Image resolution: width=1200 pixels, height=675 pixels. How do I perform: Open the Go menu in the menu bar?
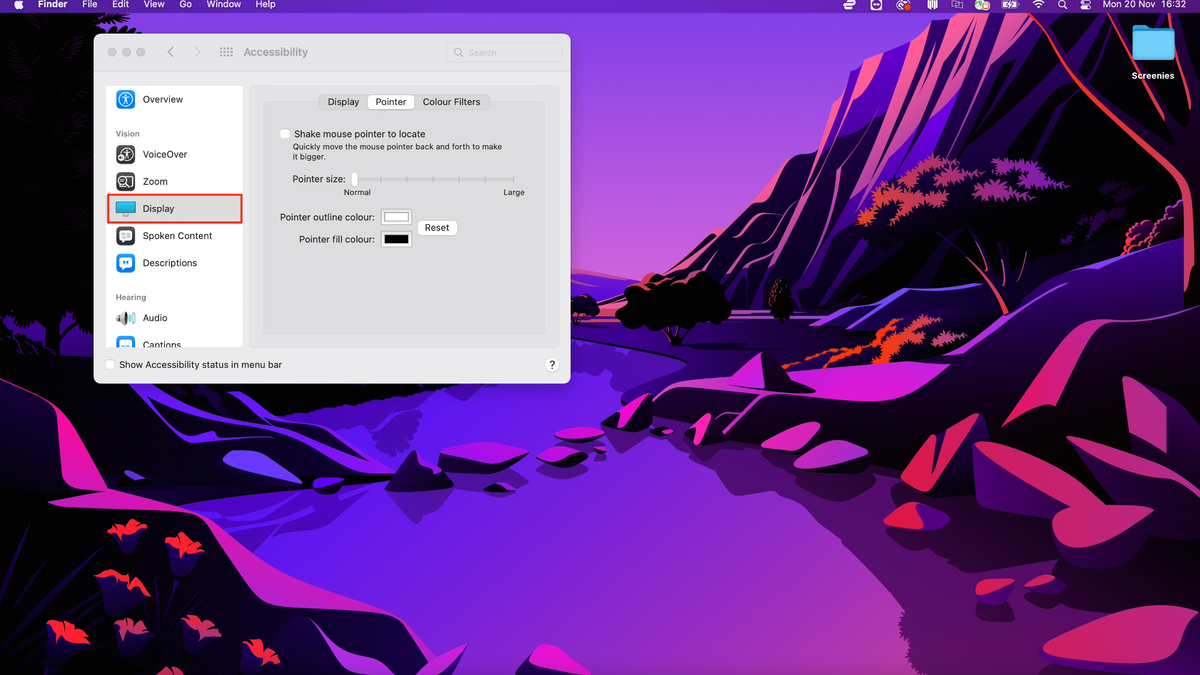[x=185, y=5]
